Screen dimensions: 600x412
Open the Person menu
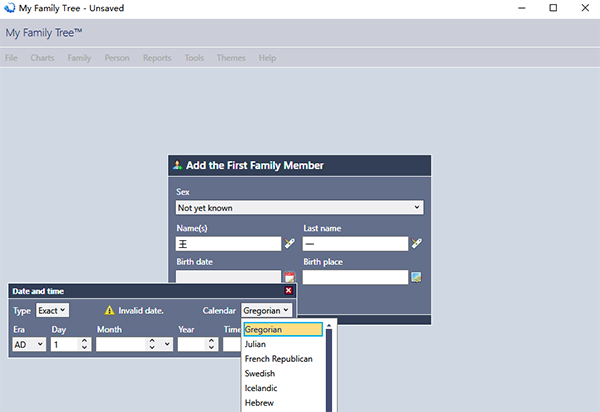[117, 58]
